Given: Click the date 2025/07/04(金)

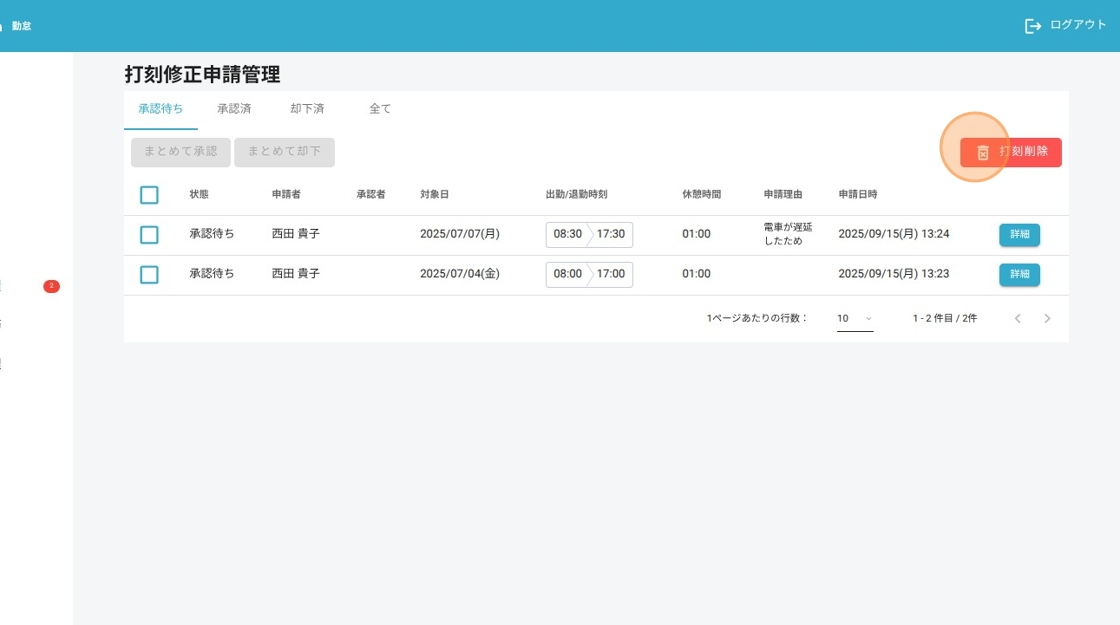Looking at the screenshot, I should (460, 274).
